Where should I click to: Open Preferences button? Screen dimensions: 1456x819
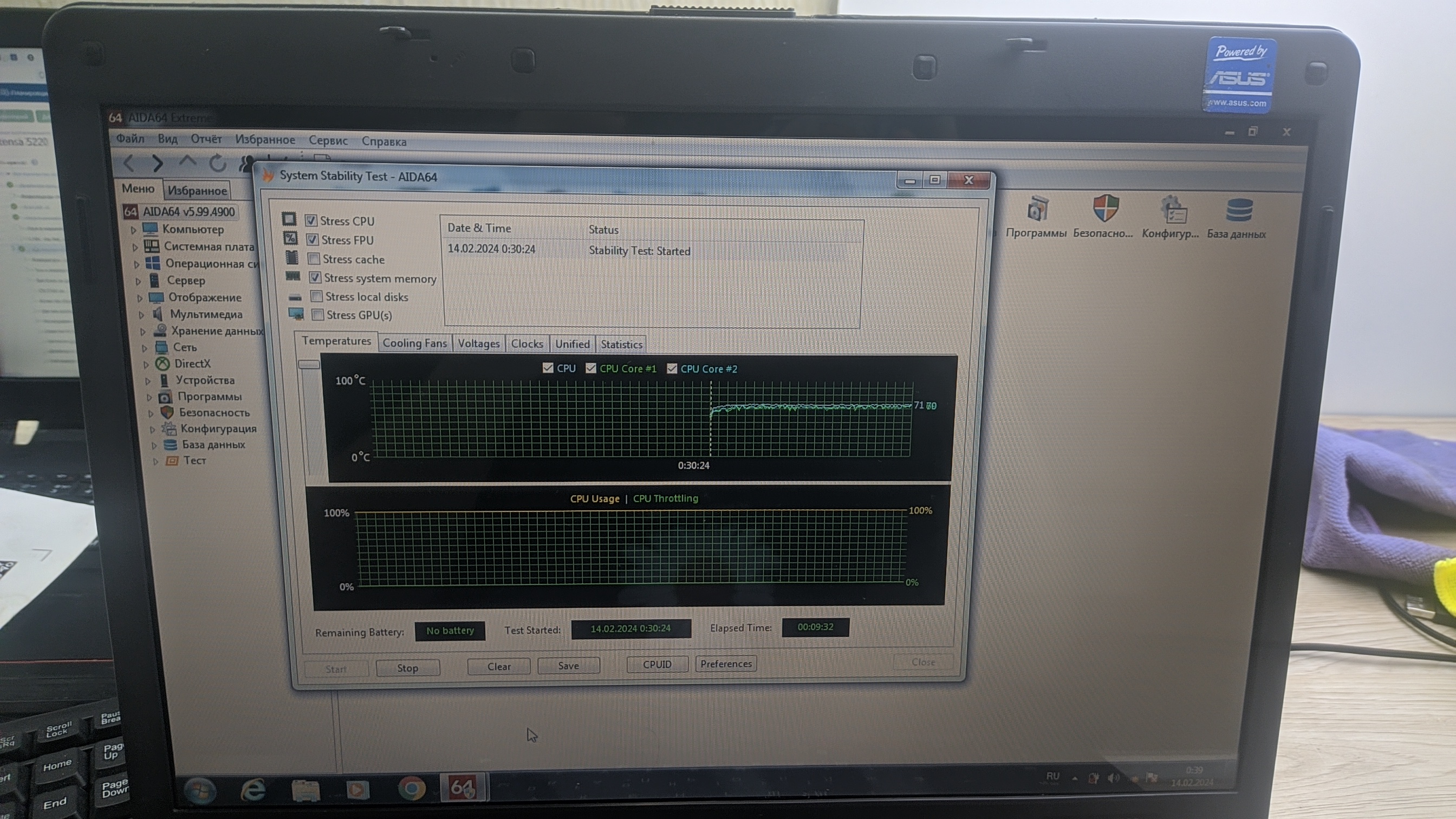[726, 664]
